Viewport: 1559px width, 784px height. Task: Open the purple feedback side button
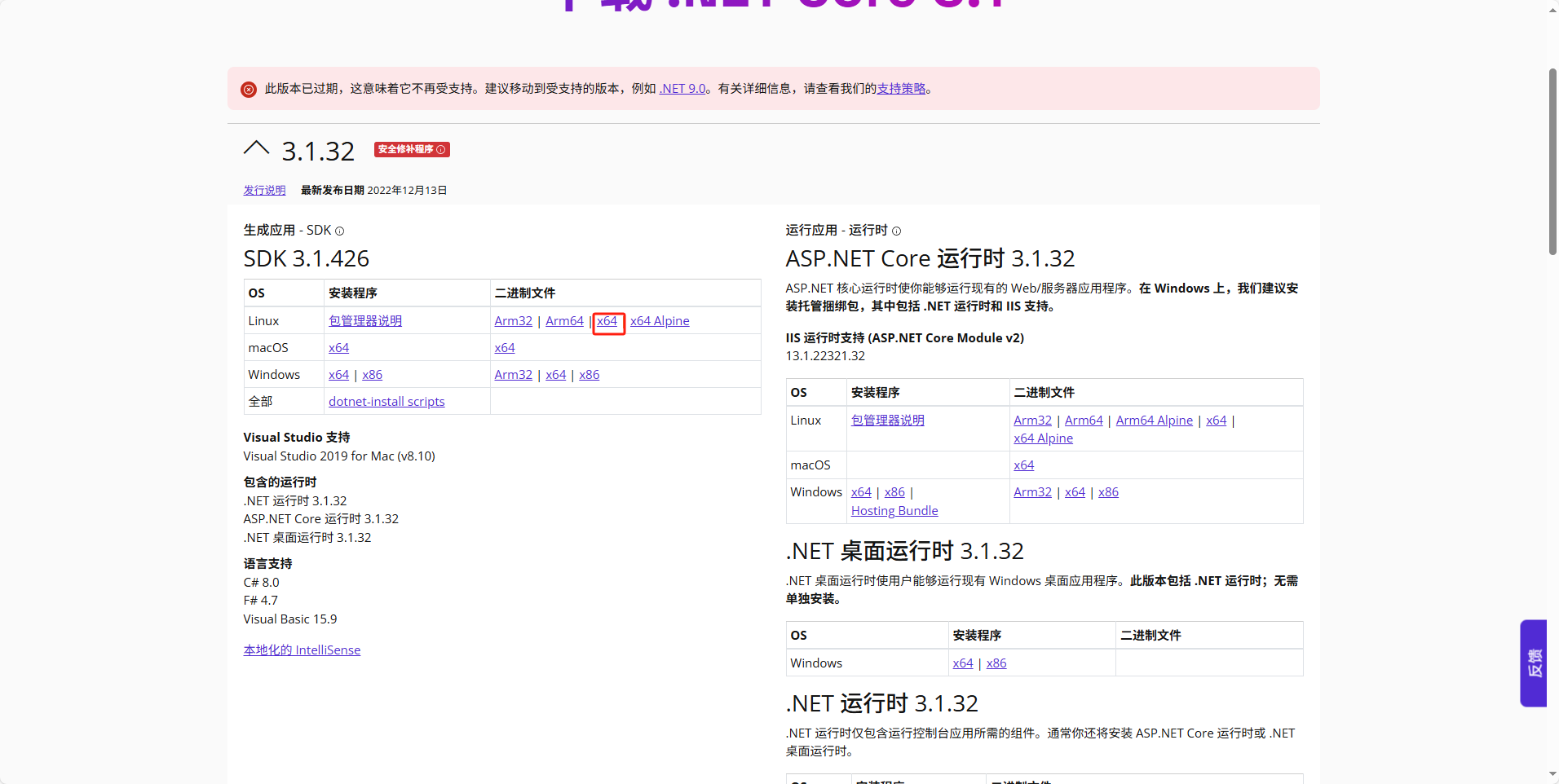coord(1534,663)
